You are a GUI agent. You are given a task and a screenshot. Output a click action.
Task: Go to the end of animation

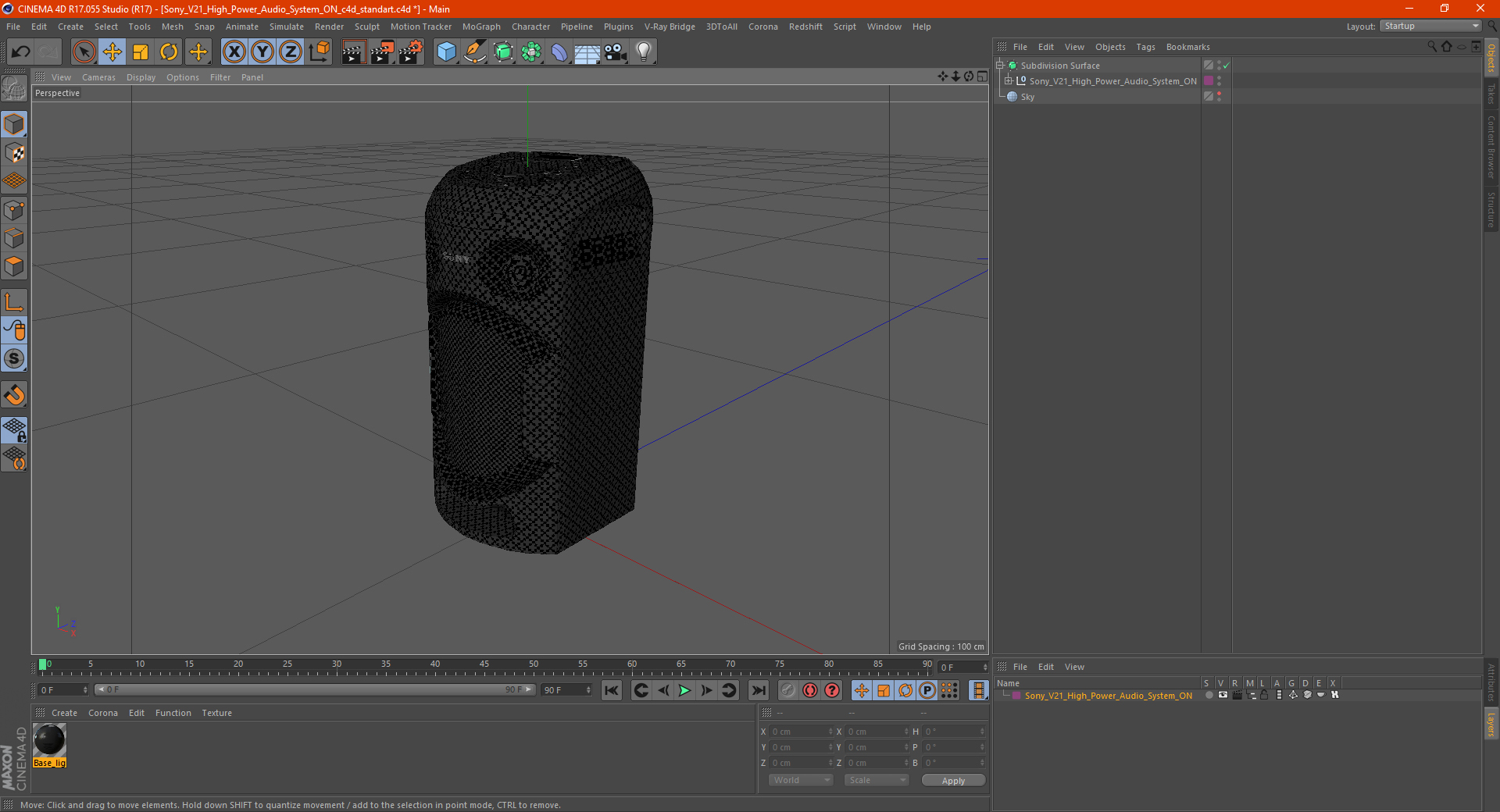(758, 690)
